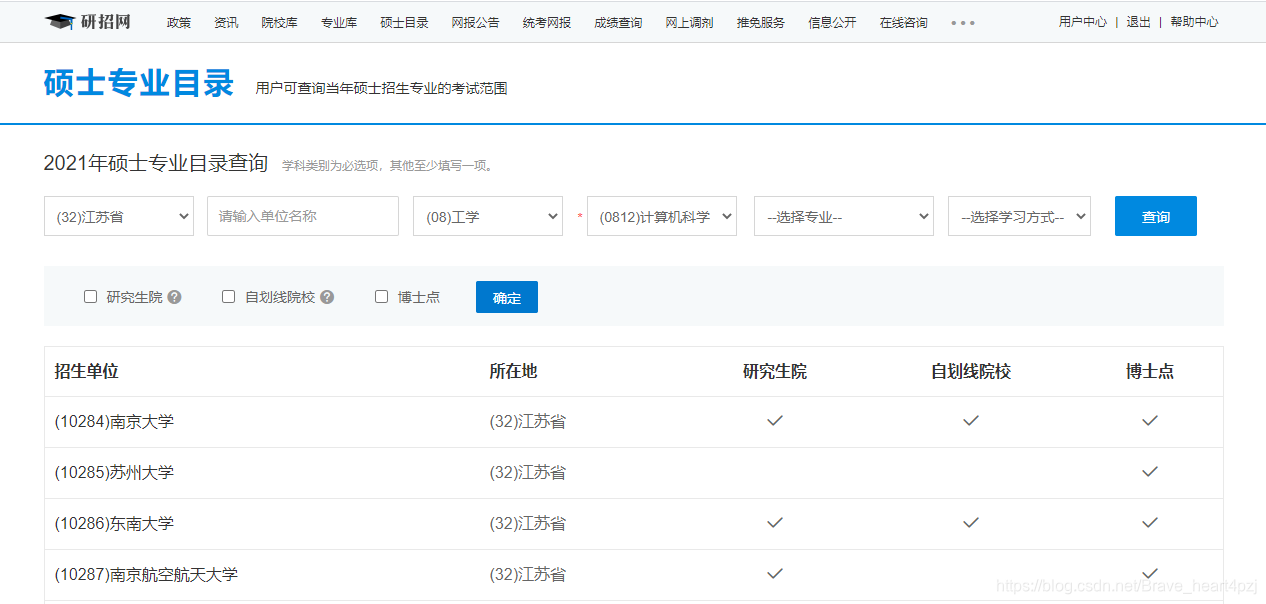Click the 确定 confirm button
The width and height of the screenshot is (1266, 604).
[x=506, y=296]
